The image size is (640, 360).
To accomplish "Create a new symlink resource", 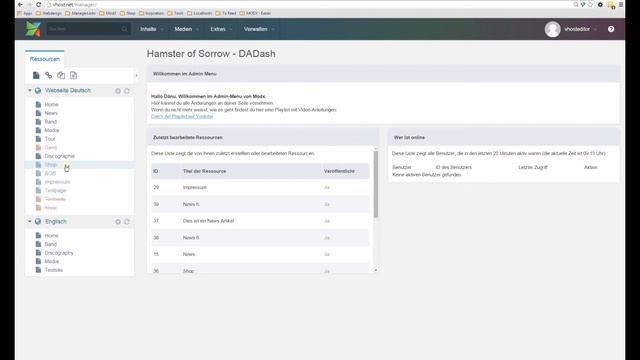I will (61, 75).
